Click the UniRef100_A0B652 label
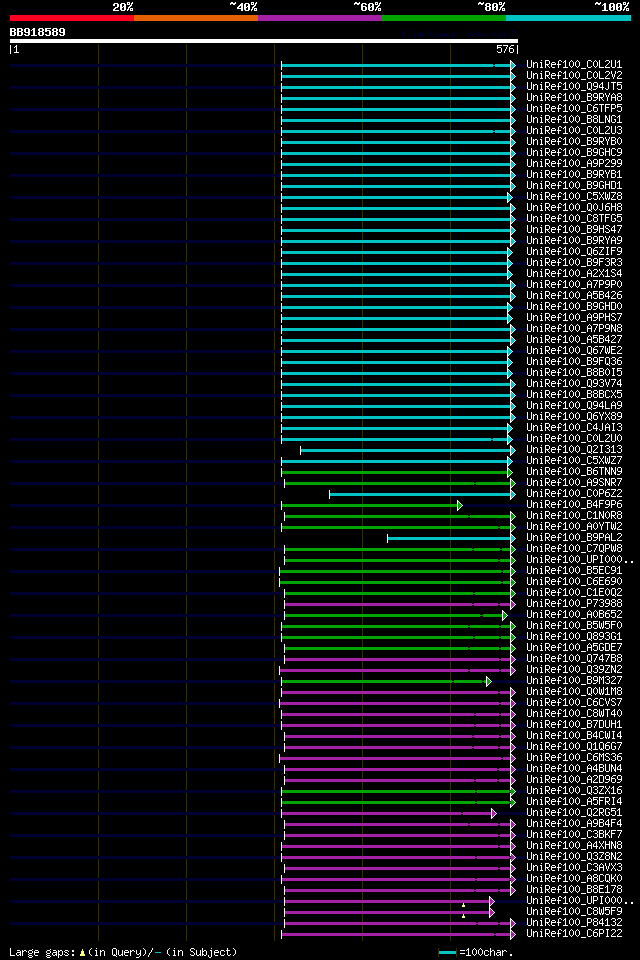 [x=574, y=615]
